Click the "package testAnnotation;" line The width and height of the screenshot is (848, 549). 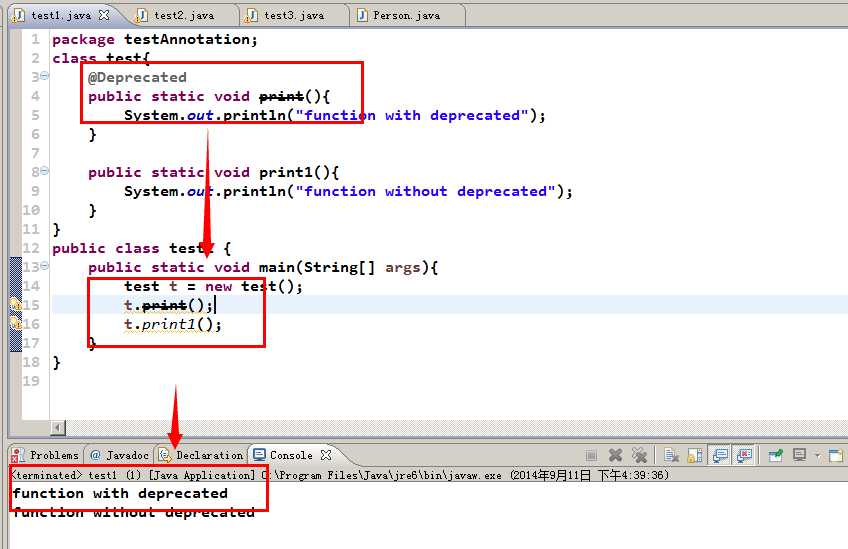tap(155, 39)
